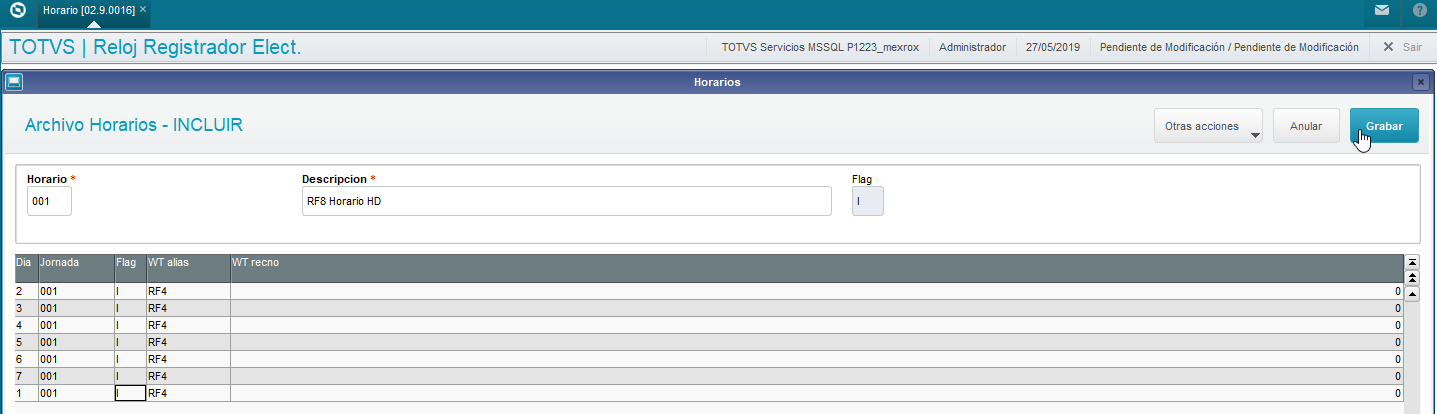Select the Jornada cell in row Dia 7
1437x414 pixels.
click(x=76, y=376)
